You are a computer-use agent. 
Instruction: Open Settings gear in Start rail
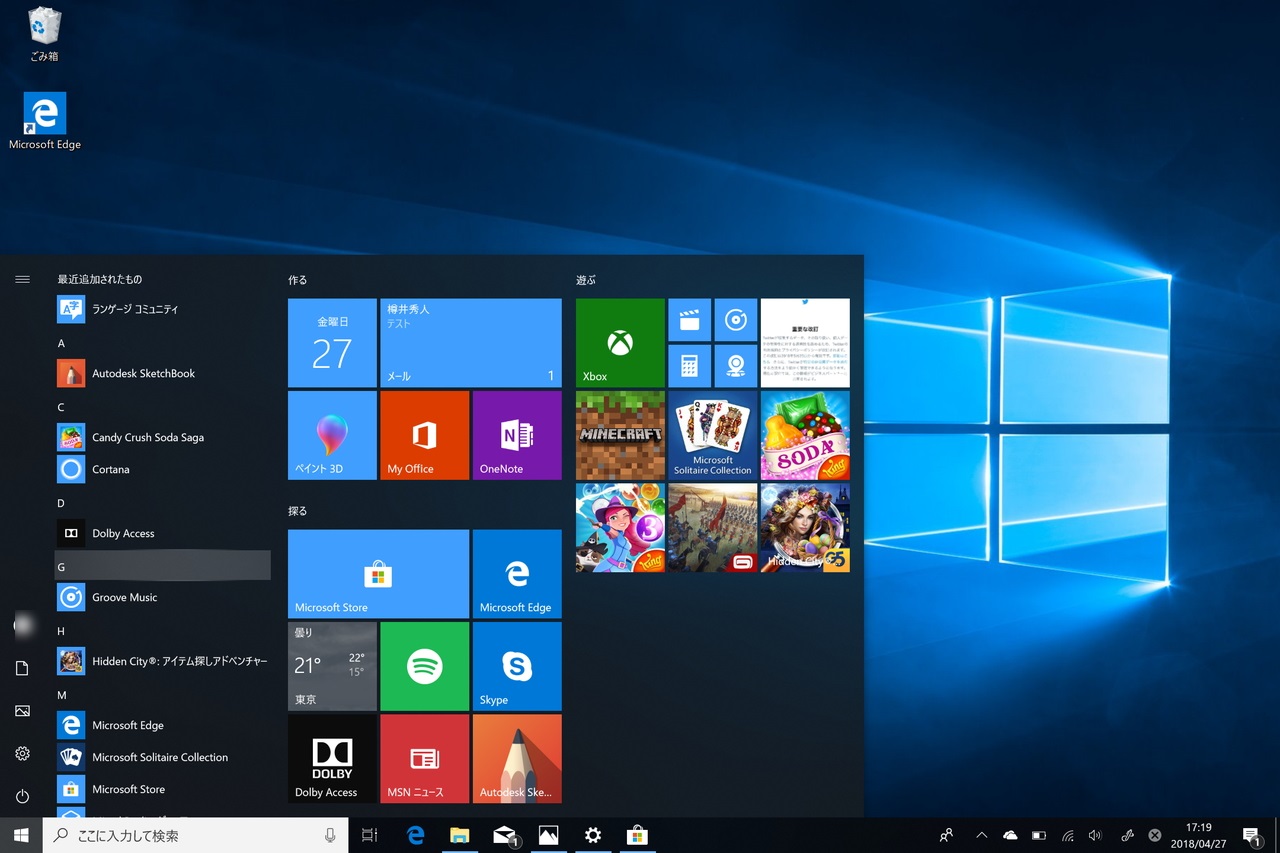point(22,754)
